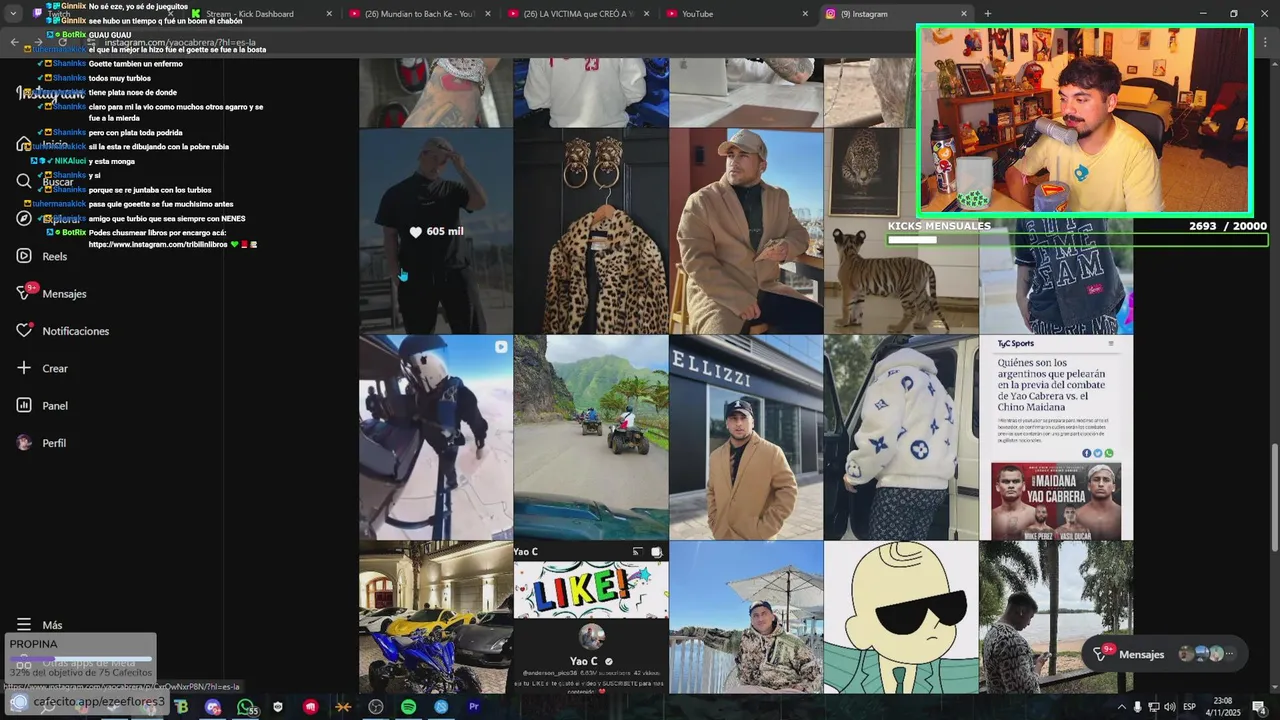Open Reels in Instagram sidebar

[x=42, y=256]
